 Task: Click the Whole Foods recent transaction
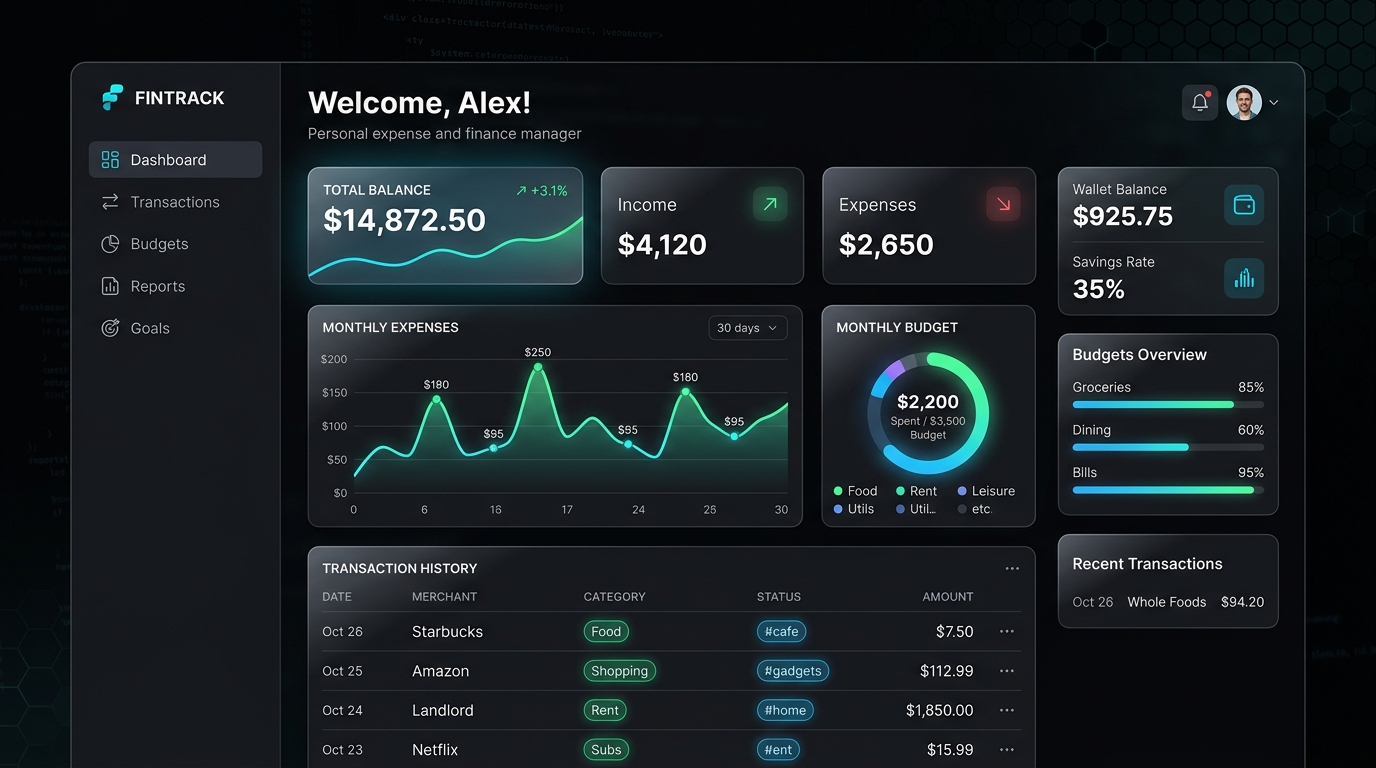(x=1168, y=602)
